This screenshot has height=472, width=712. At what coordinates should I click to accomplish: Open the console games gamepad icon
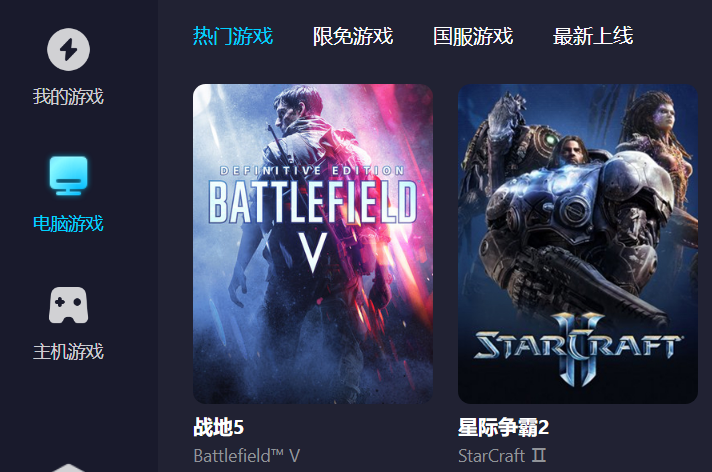[x=68, y=305]
